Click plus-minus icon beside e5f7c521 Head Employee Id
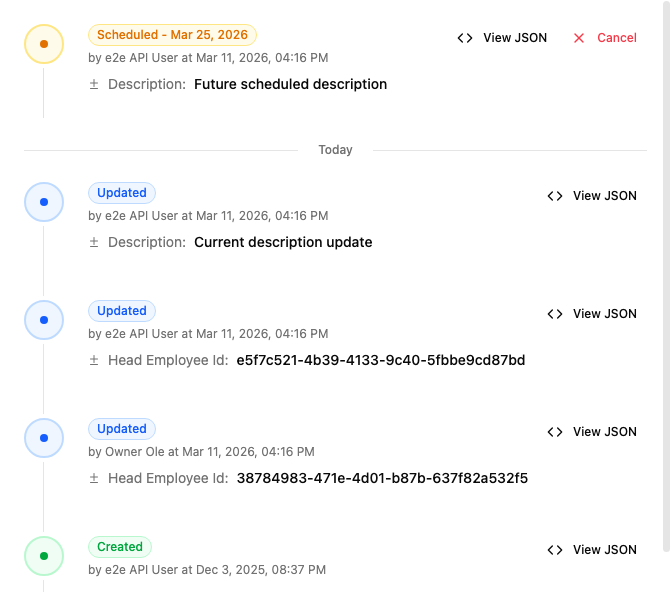Viewport: 671px width, 592px height. 94,361
